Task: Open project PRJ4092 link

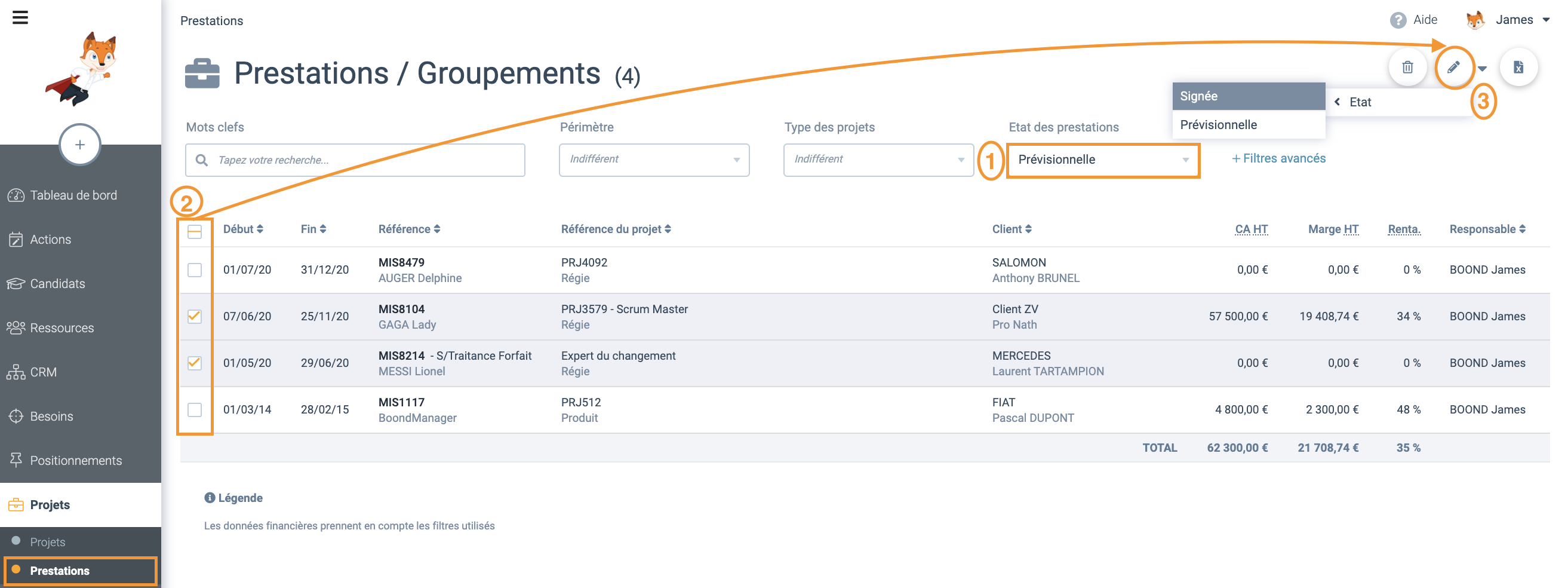Action: click(x=584, y=262)
